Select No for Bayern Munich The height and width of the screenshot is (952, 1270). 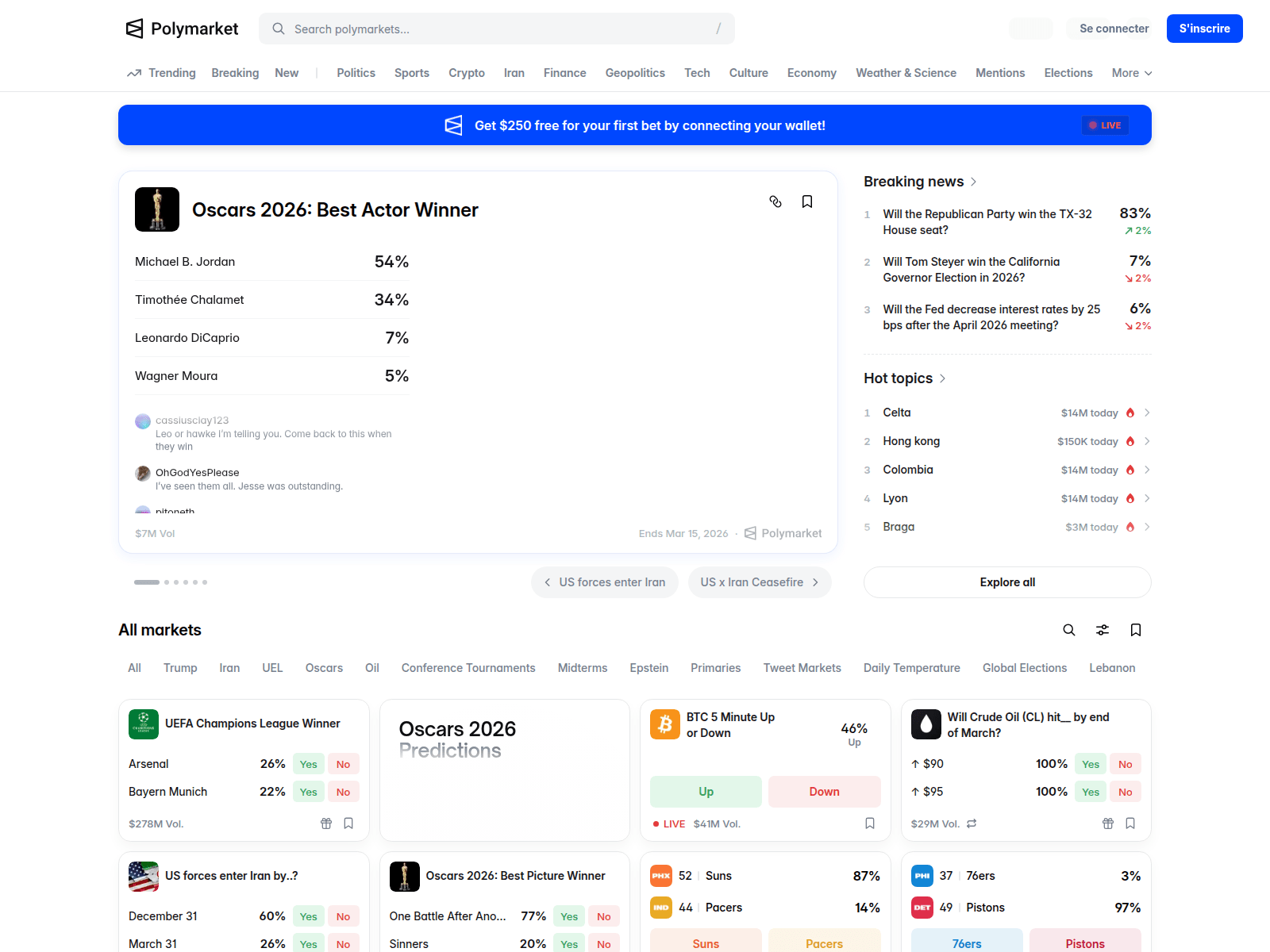(343, 791)
